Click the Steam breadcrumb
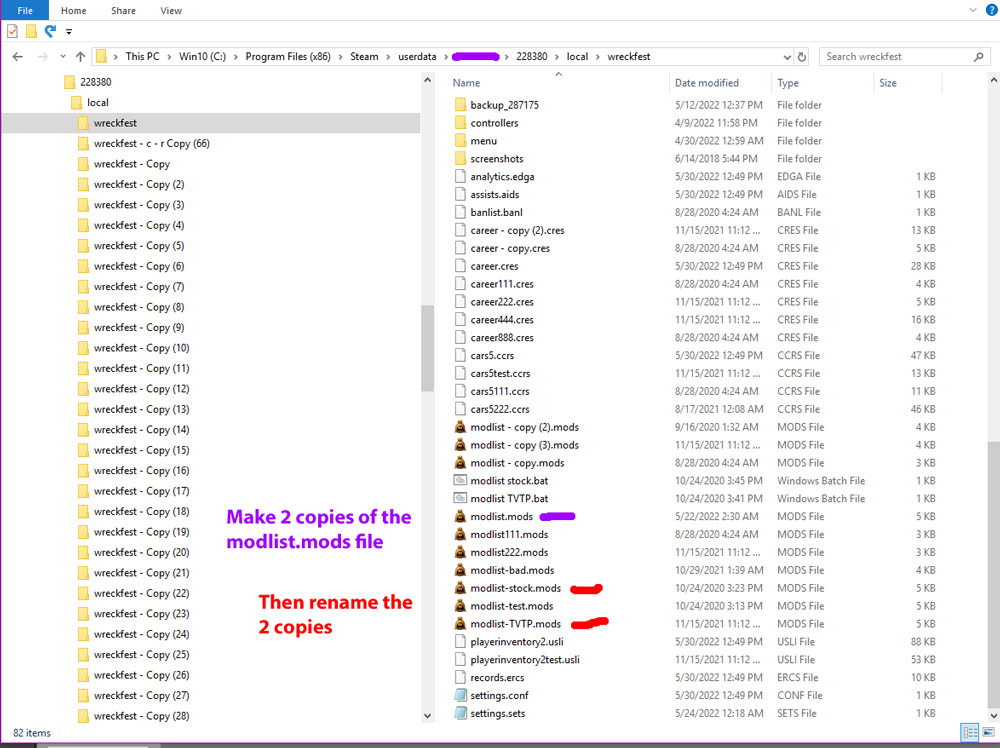Viewport: 1000px width, 748px height. pos(364,57)
